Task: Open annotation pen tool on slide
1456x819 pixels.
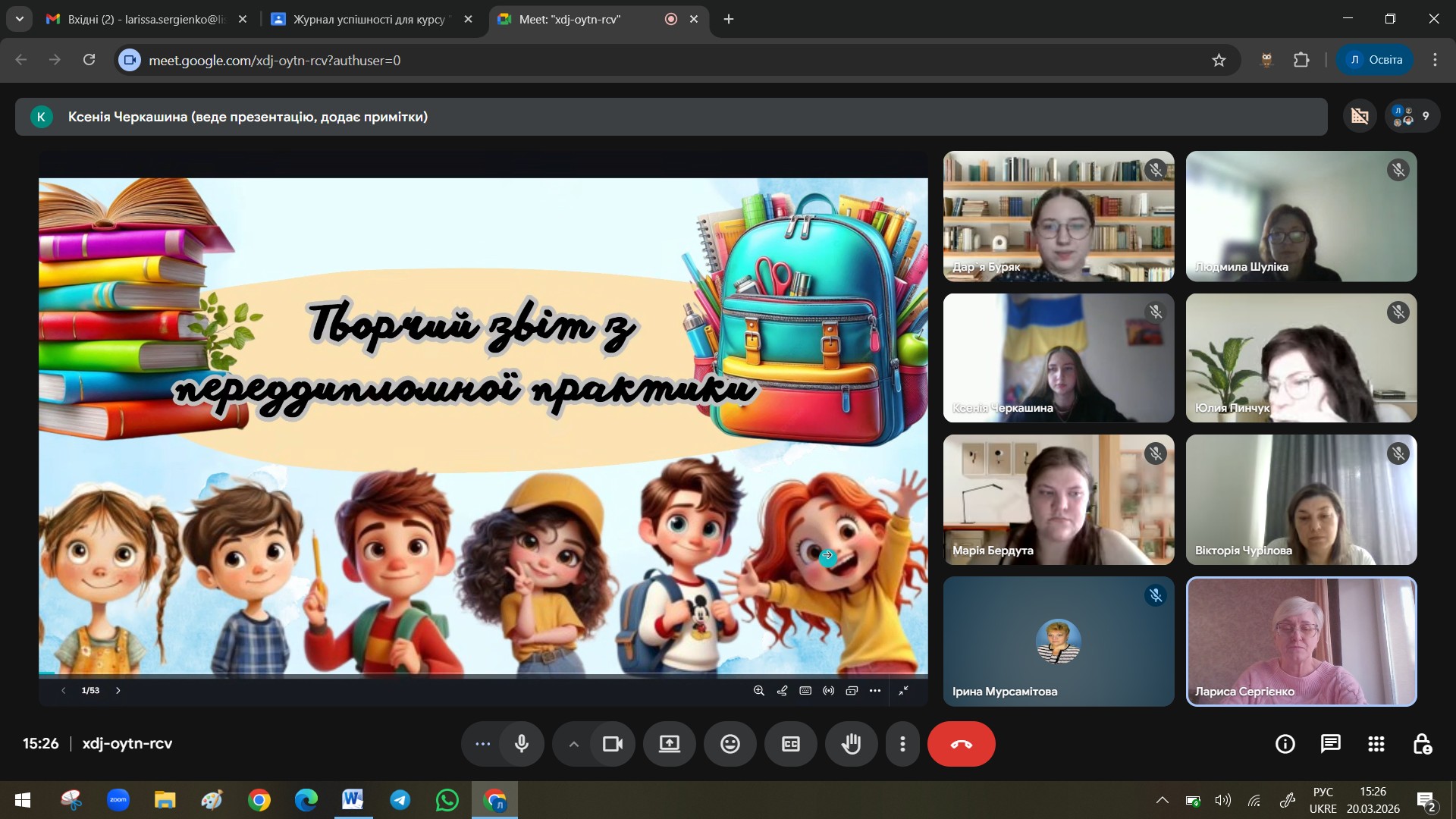Action: click(x=782, y=691)
